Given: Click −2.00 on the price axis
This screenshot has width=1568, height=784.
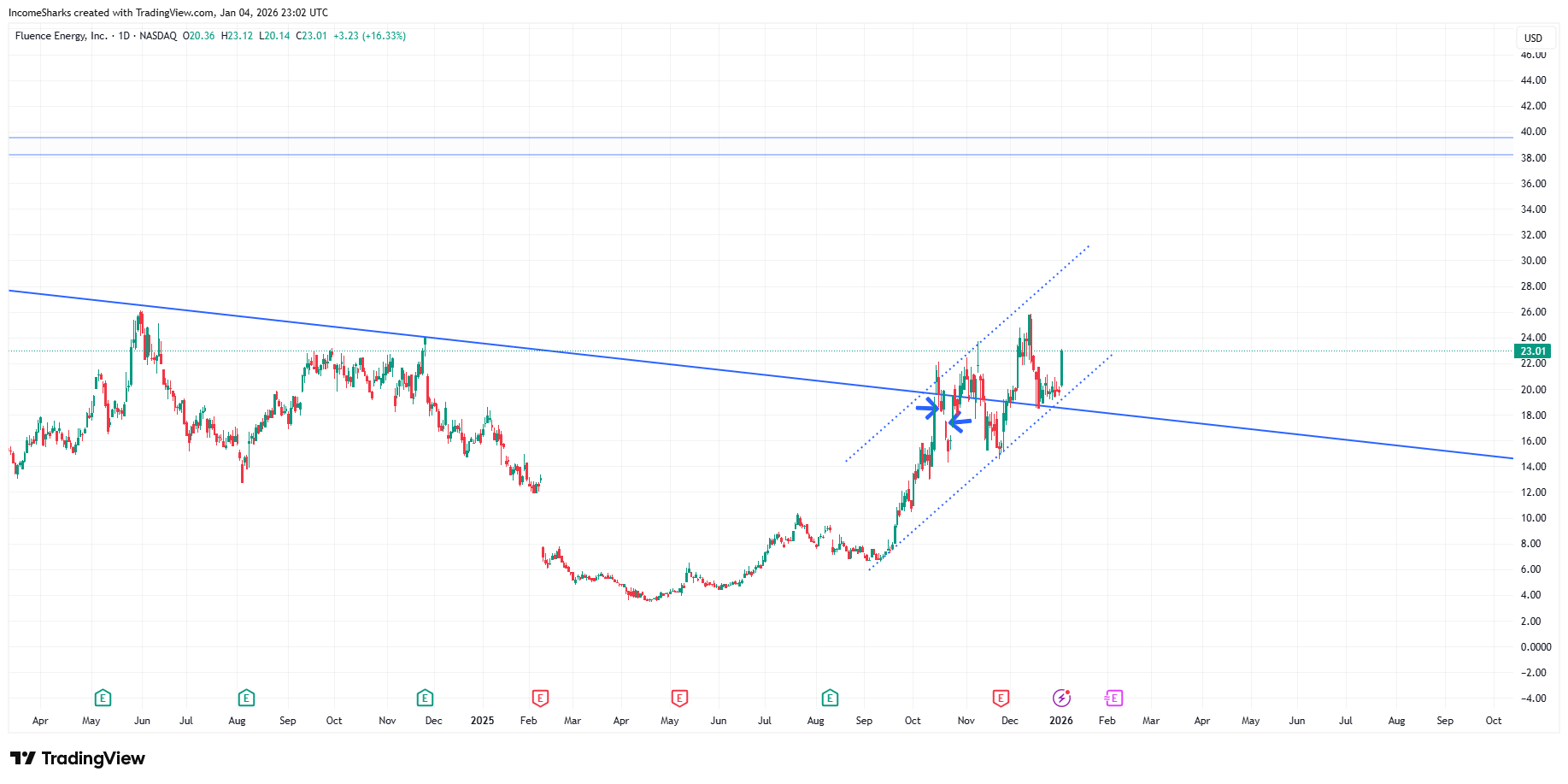Looking at the screenshot, I should click(1534, 673).
